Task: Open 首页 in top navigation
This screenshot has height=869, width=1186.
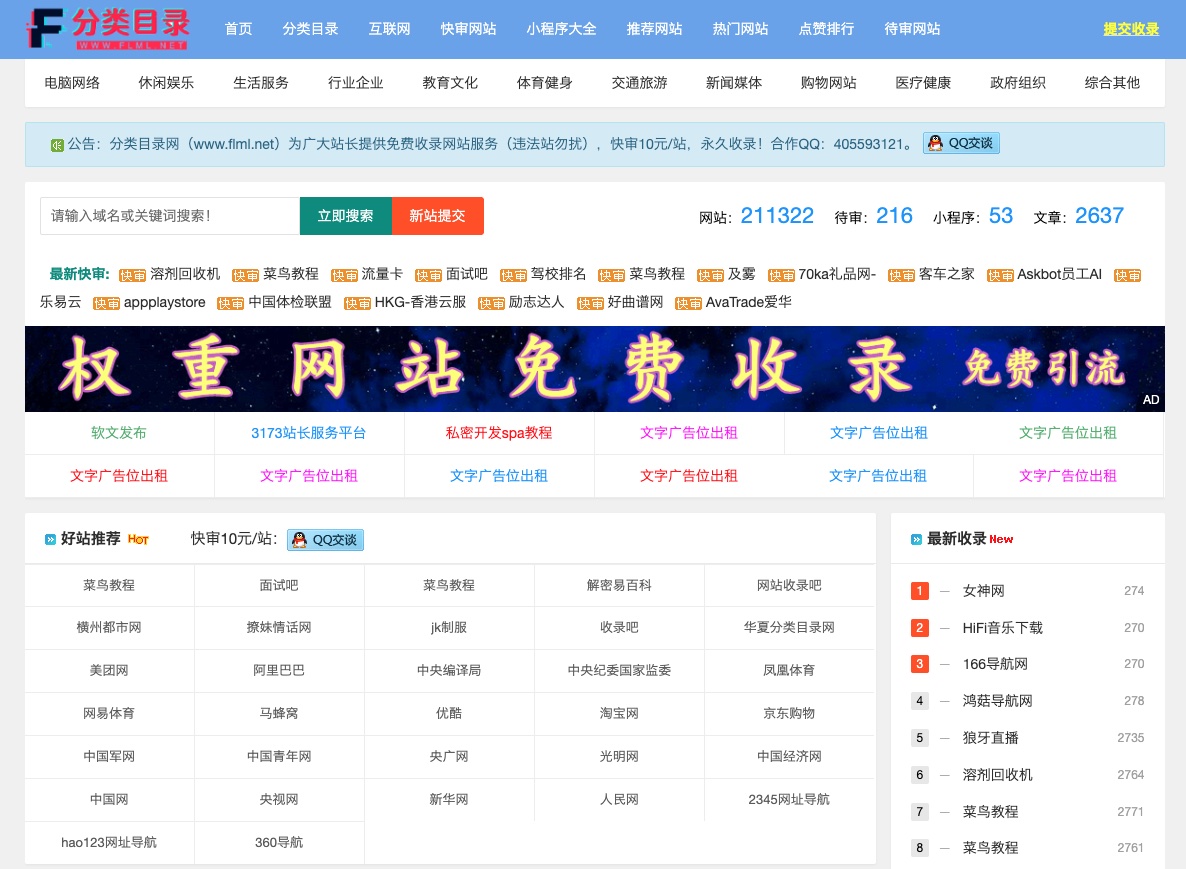Action: 238,29
